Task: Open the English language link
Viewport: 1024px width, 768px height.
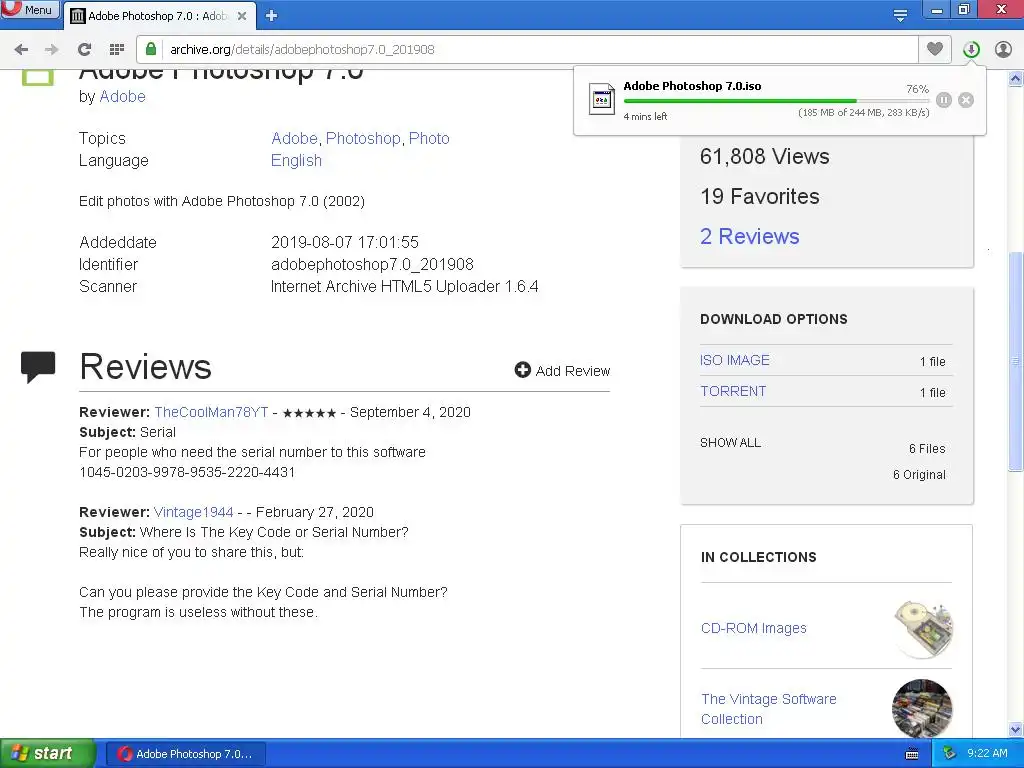Action: (x=296, y=161)
